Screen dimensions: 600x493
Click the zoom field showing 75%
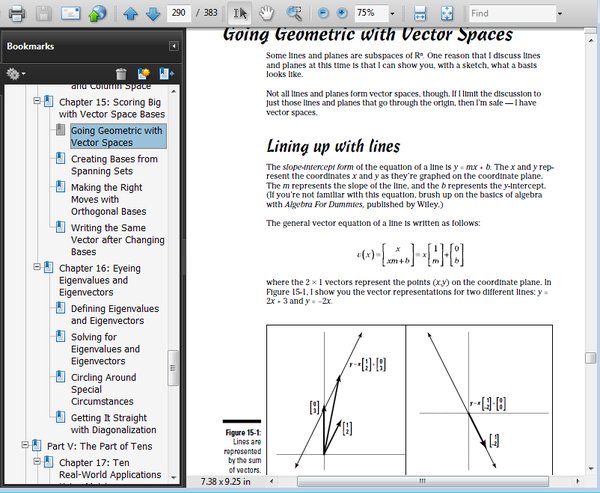pos(371,13)
